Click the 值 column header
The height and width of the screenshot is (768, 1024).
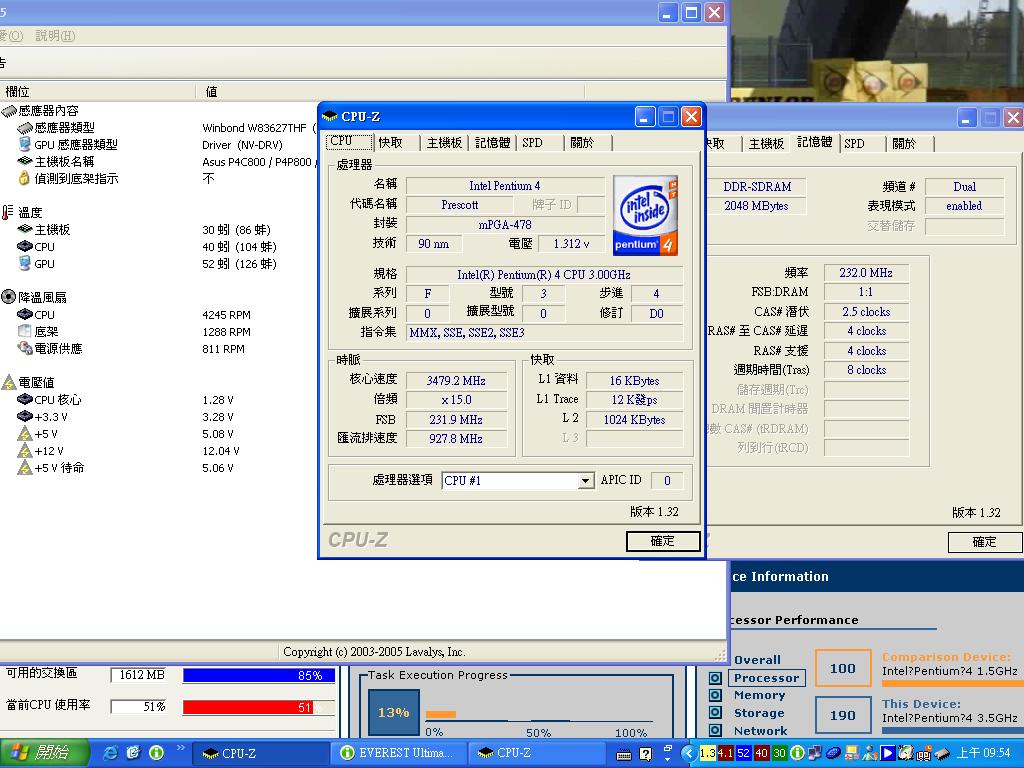tap(390, 91)
